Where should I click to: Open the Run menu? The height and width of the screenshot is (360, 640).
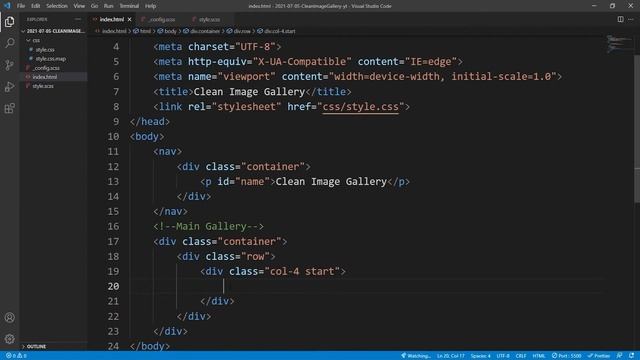tap(109, 6)
